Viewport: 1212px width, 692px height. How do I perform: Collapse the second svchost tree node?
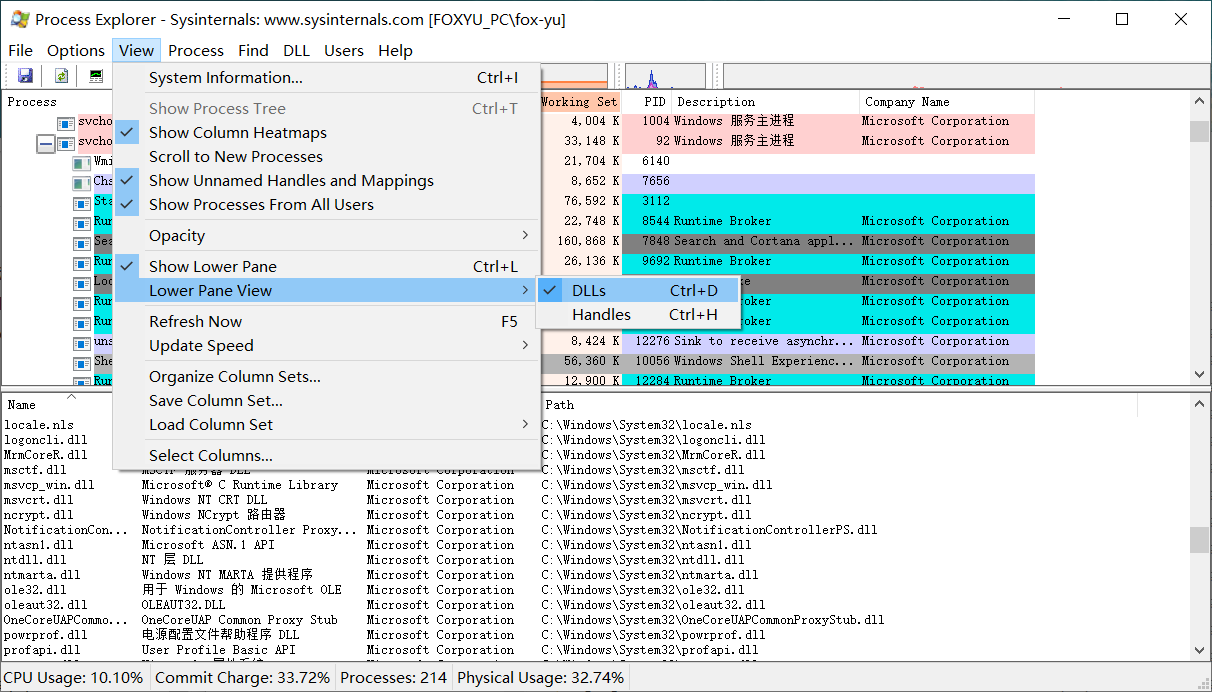pyautogui.click(x=46, y=144)
